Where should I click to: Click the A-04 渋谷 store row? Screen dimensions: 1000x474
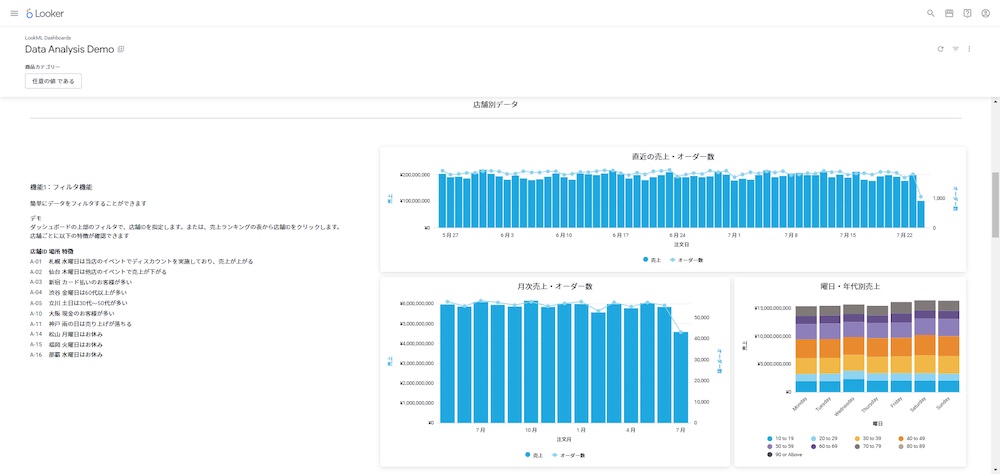point(78,292)
